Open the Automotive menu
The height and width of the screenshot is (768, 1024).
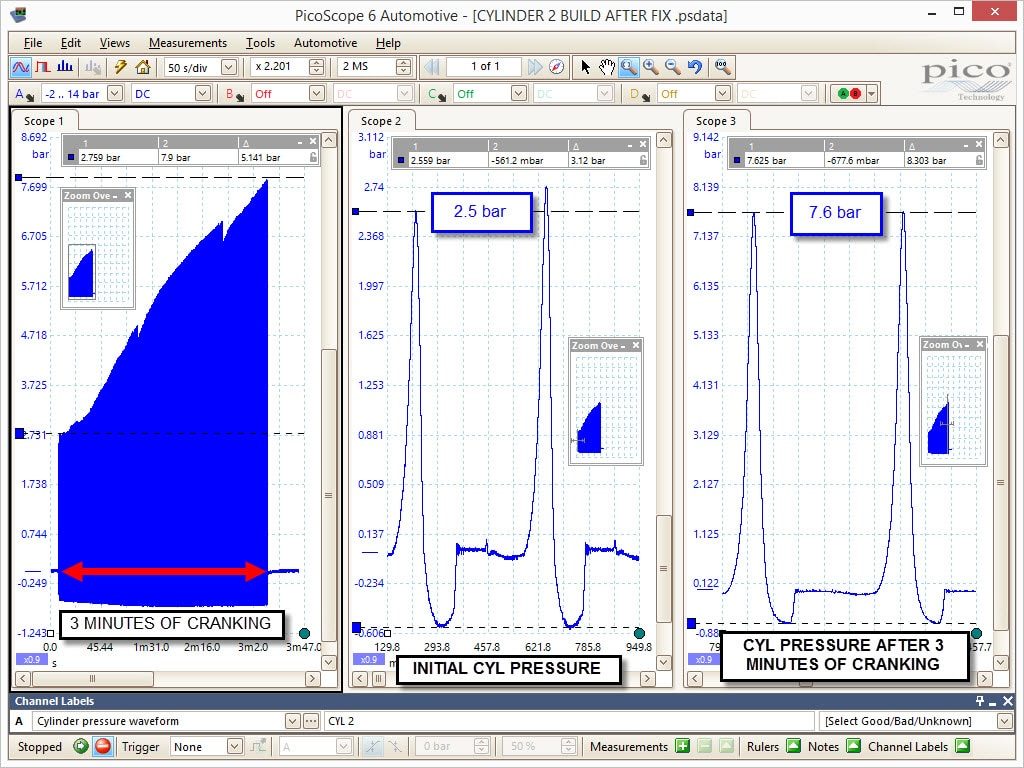pyautogui.click(x=325, y=42)
